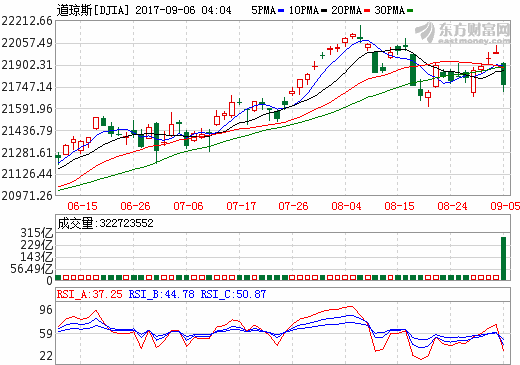Click the 10PMA legend label
The width and height of the screenshot is (520, 365).
click(x=303, y=10)
